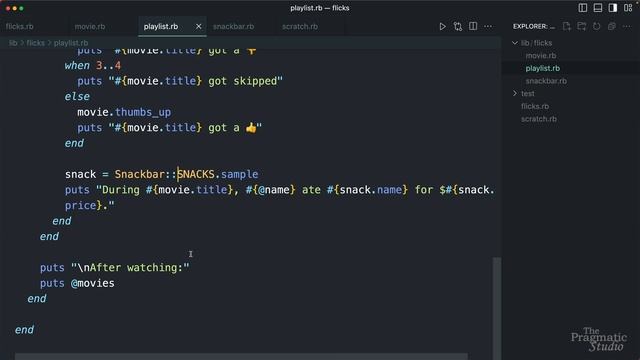Viewport: 640px width, 360px height.
Task: Switch to the flicks.rb tab
Action: (x=20, y=27)
